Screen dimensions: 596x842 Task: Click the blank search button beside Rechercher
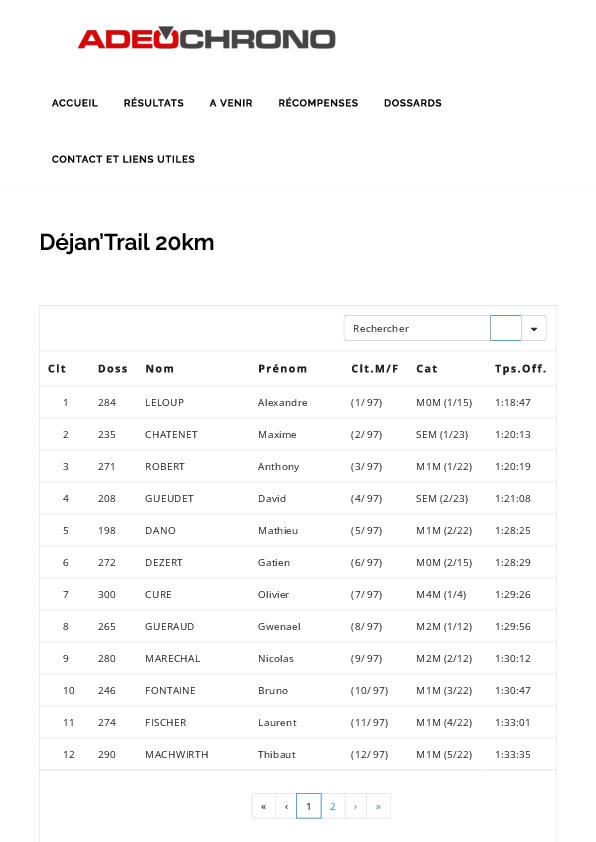pos(506,328)
